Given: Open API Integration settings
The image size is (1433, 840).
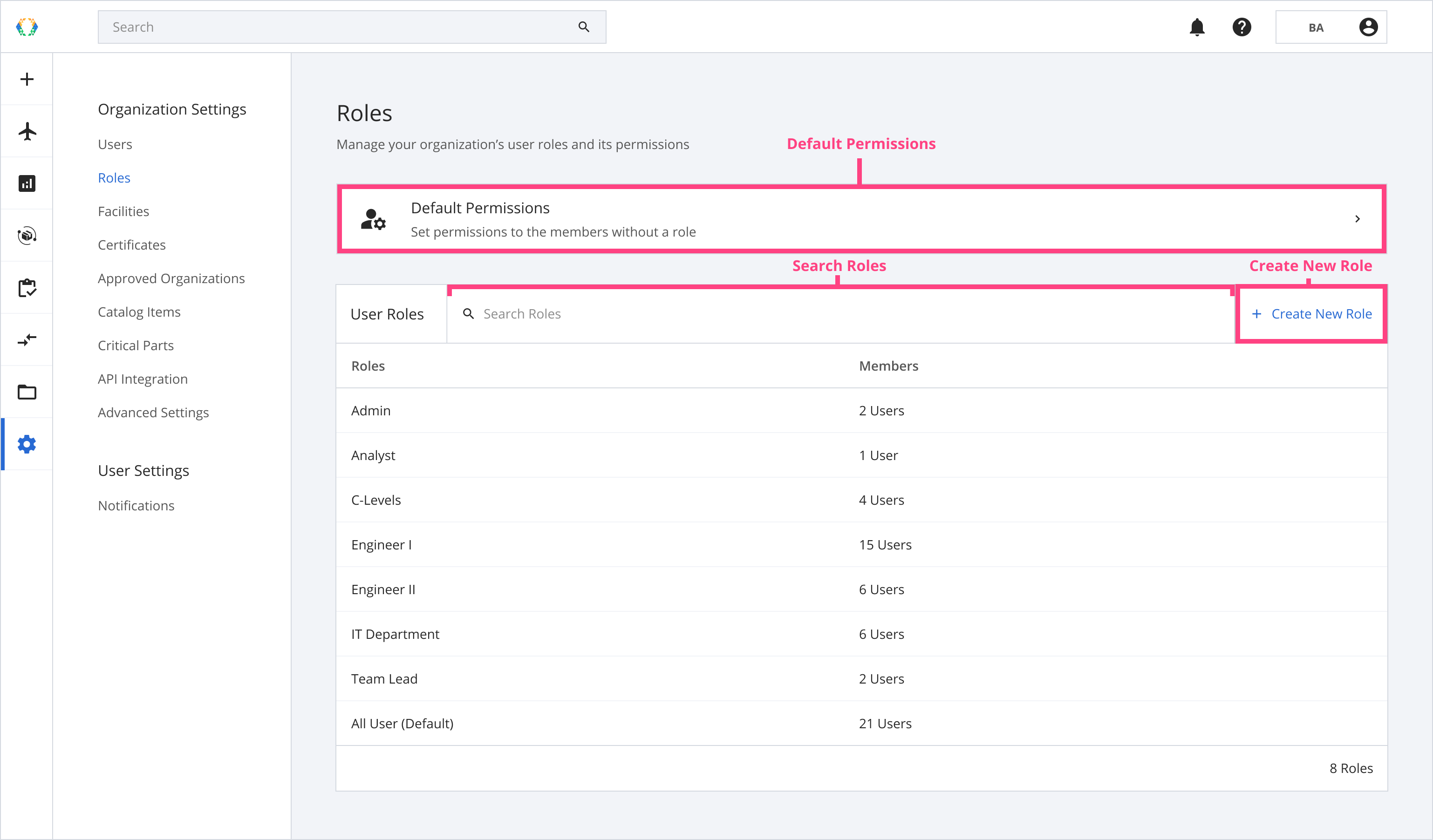Looking at the screenshot, I should coord(143,379).
